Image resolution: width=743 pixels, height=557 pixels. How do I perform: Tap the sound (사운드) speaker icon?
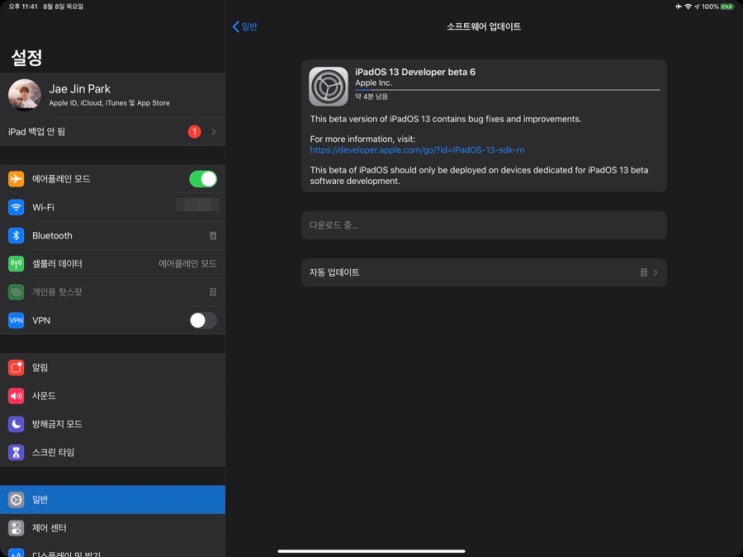pyautogui.click(x=16, y=396)
